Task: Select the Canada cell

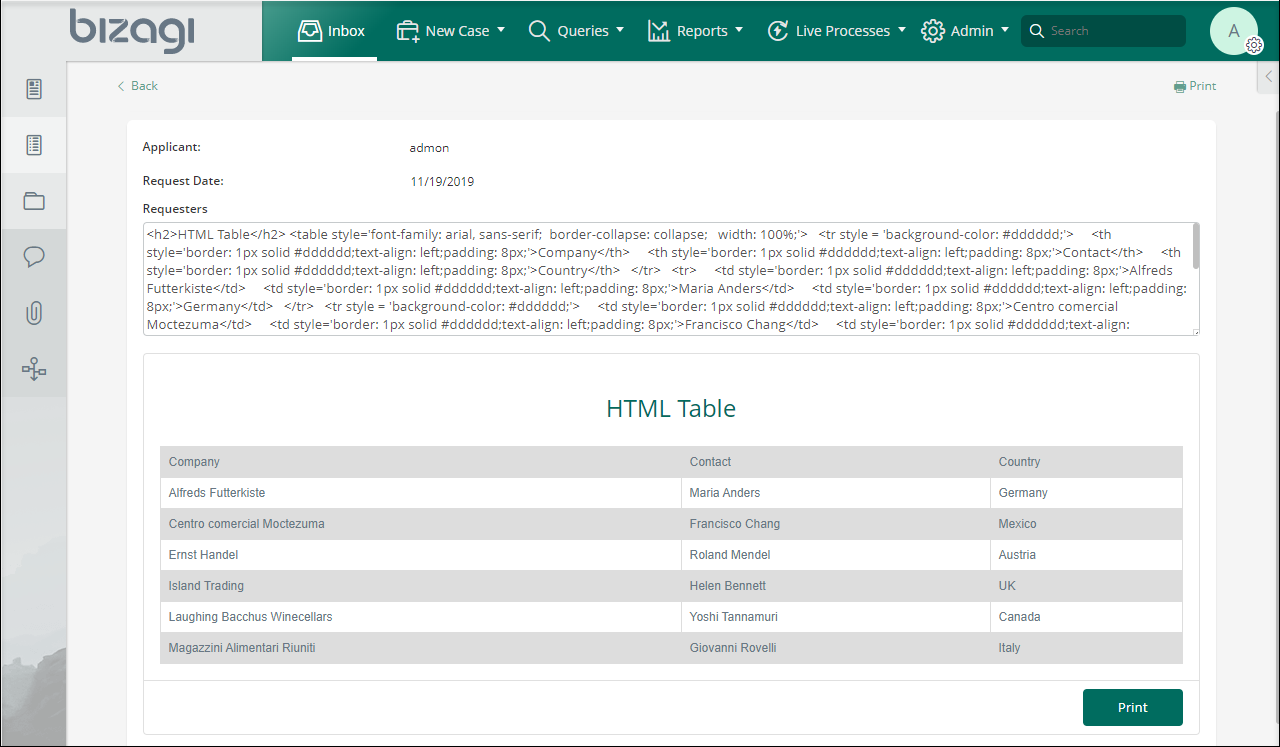Action: pyautogui.click(x=1087, y=617)
